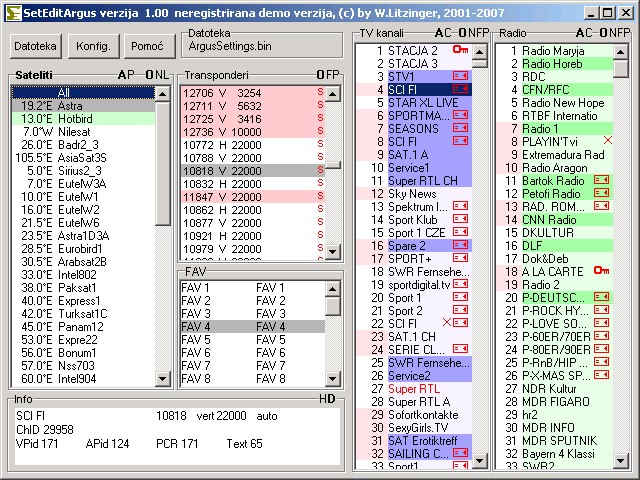Open the Datoteka menu button
The height and width of the screenshot is (480, 640).
pos(36,47)
